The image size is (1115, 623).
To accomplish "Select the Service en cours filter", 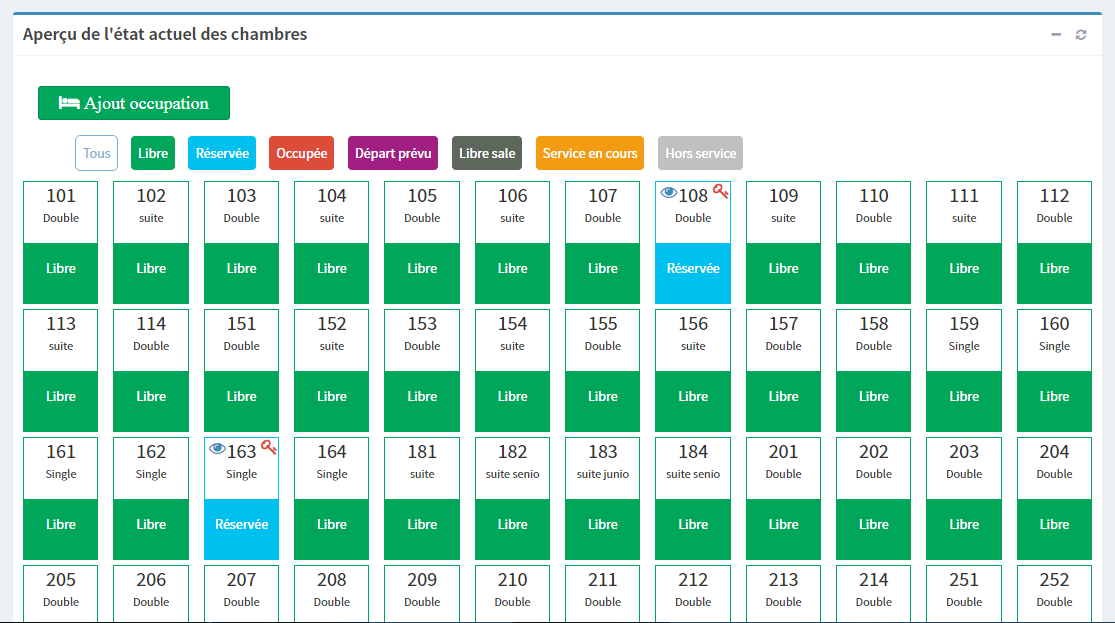I will (590, 154).
